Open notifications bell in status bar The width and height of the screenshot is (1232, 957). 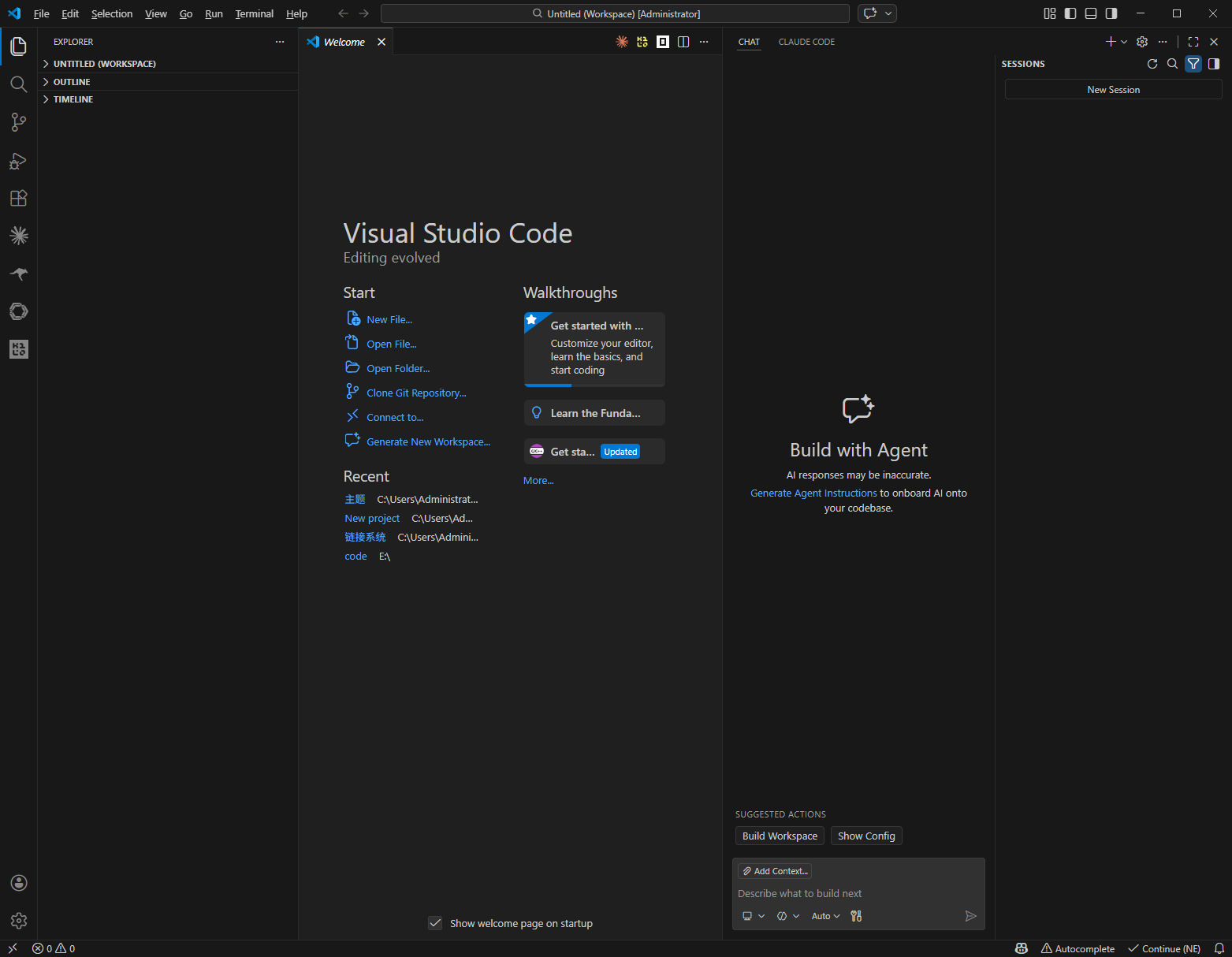tap(1219, 948)
